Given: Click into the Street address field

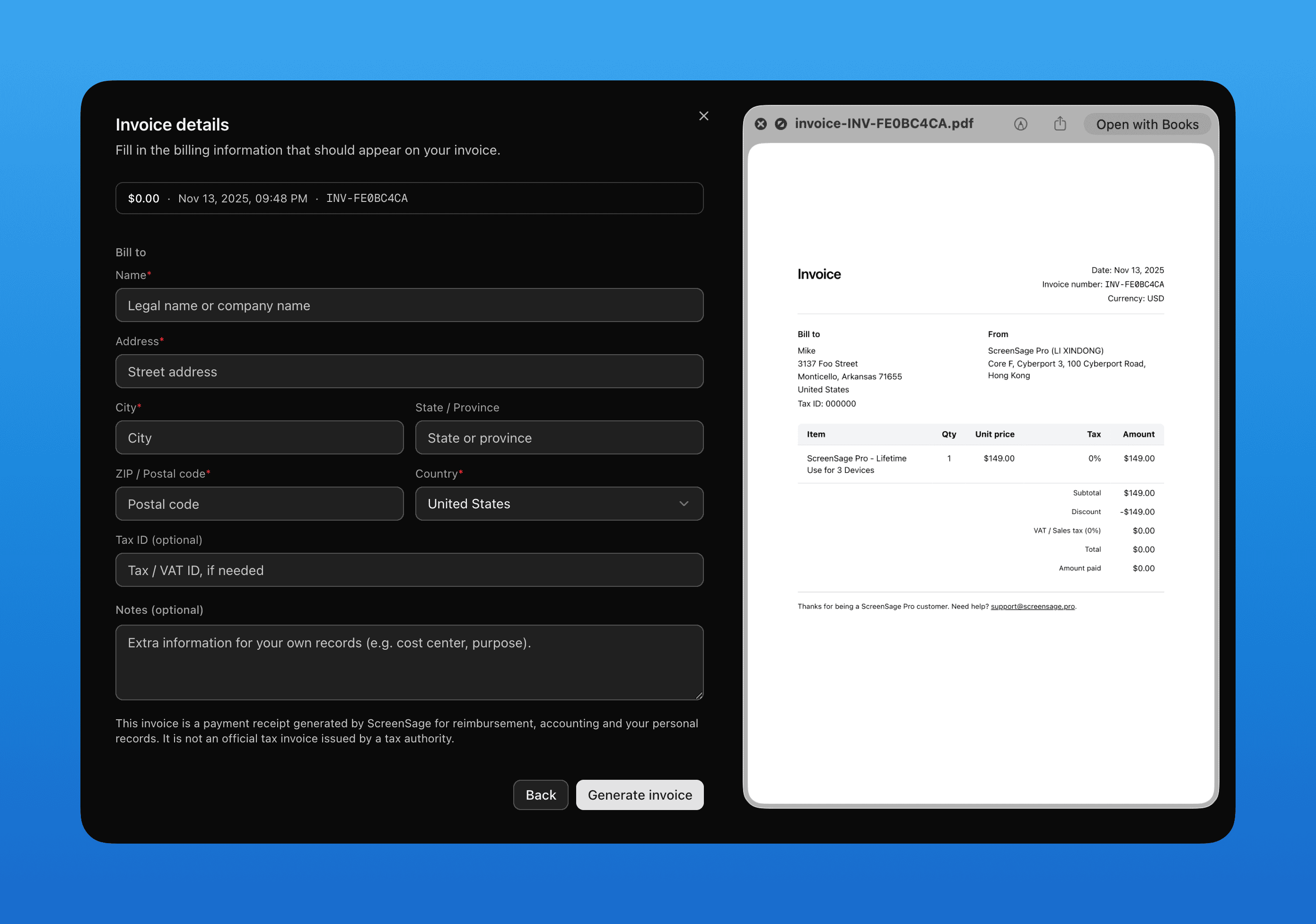Looking at the screenshot, I should [x=409, y=371].
